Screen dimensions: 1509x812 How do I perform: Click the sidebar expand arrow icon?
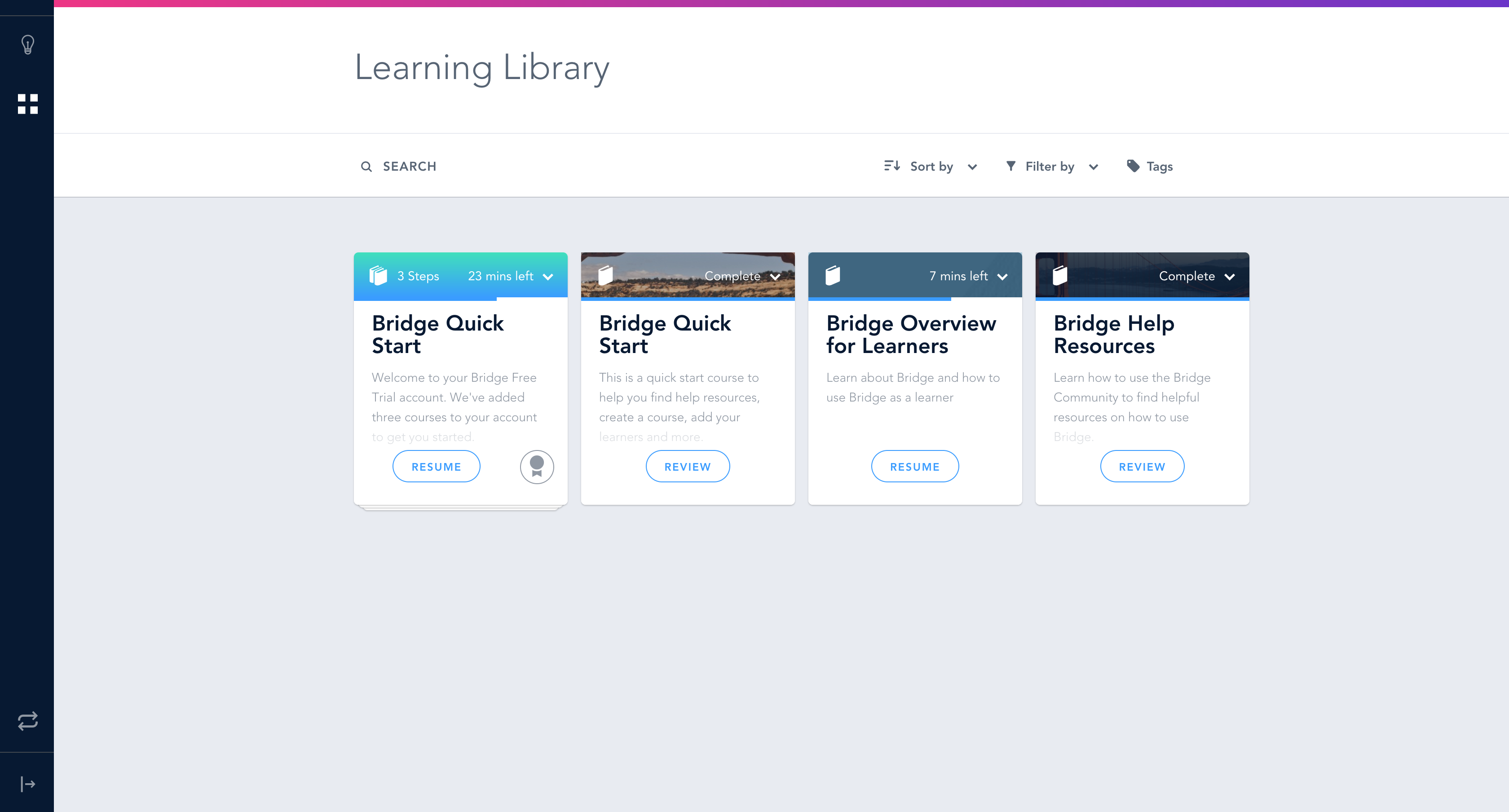(x=27, y=784)
